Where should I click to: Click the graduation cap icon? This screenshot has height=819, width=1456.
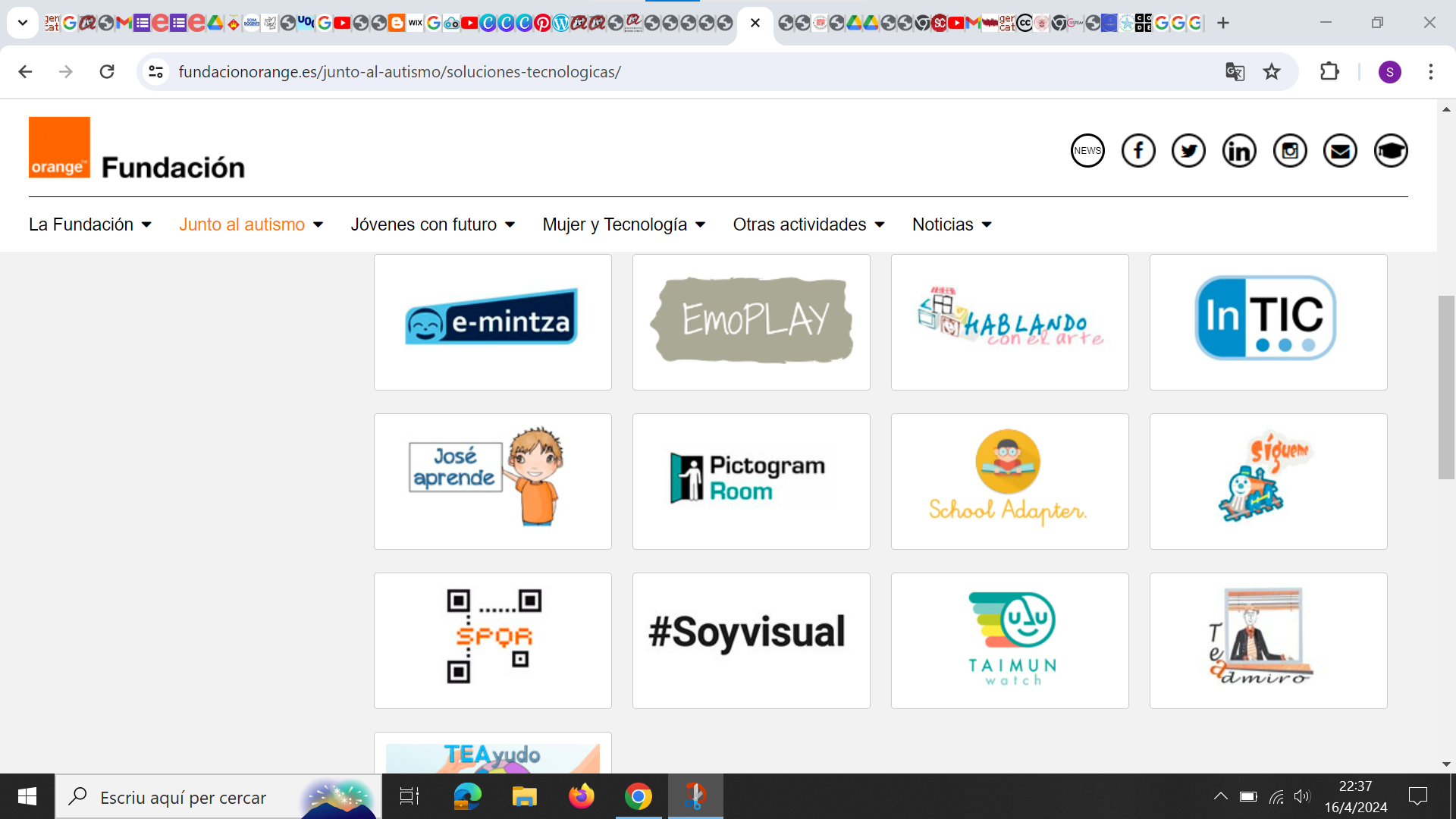(1391, 151)
